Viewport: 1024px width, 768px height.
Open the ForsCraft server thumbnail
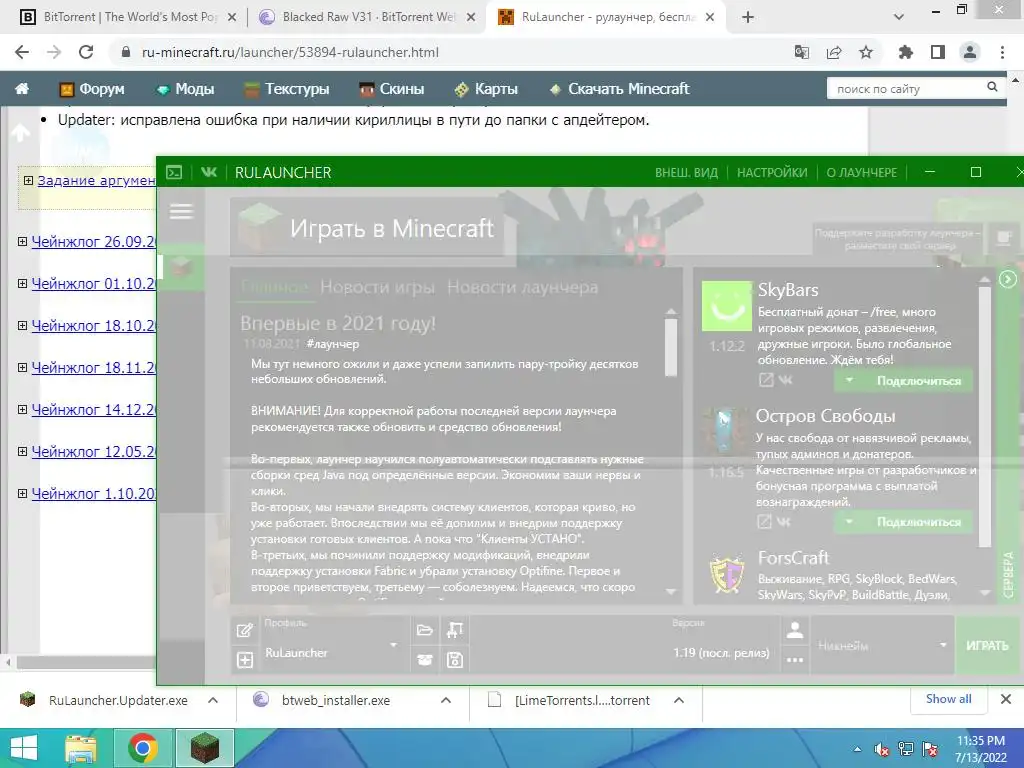727,575
